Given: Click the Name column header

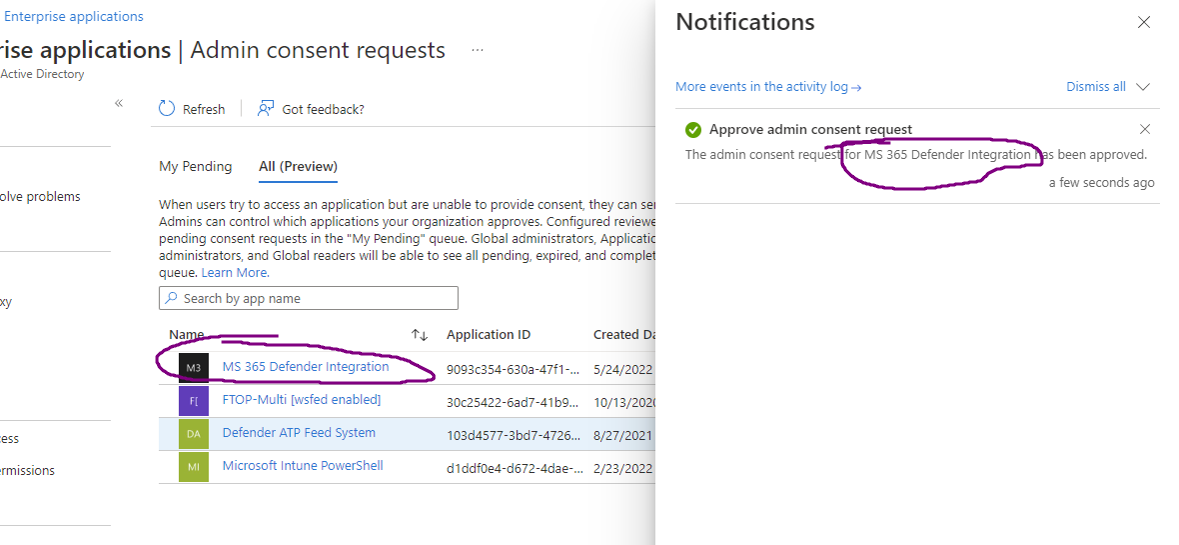Looking at the screenshot, I should (186, 335).
